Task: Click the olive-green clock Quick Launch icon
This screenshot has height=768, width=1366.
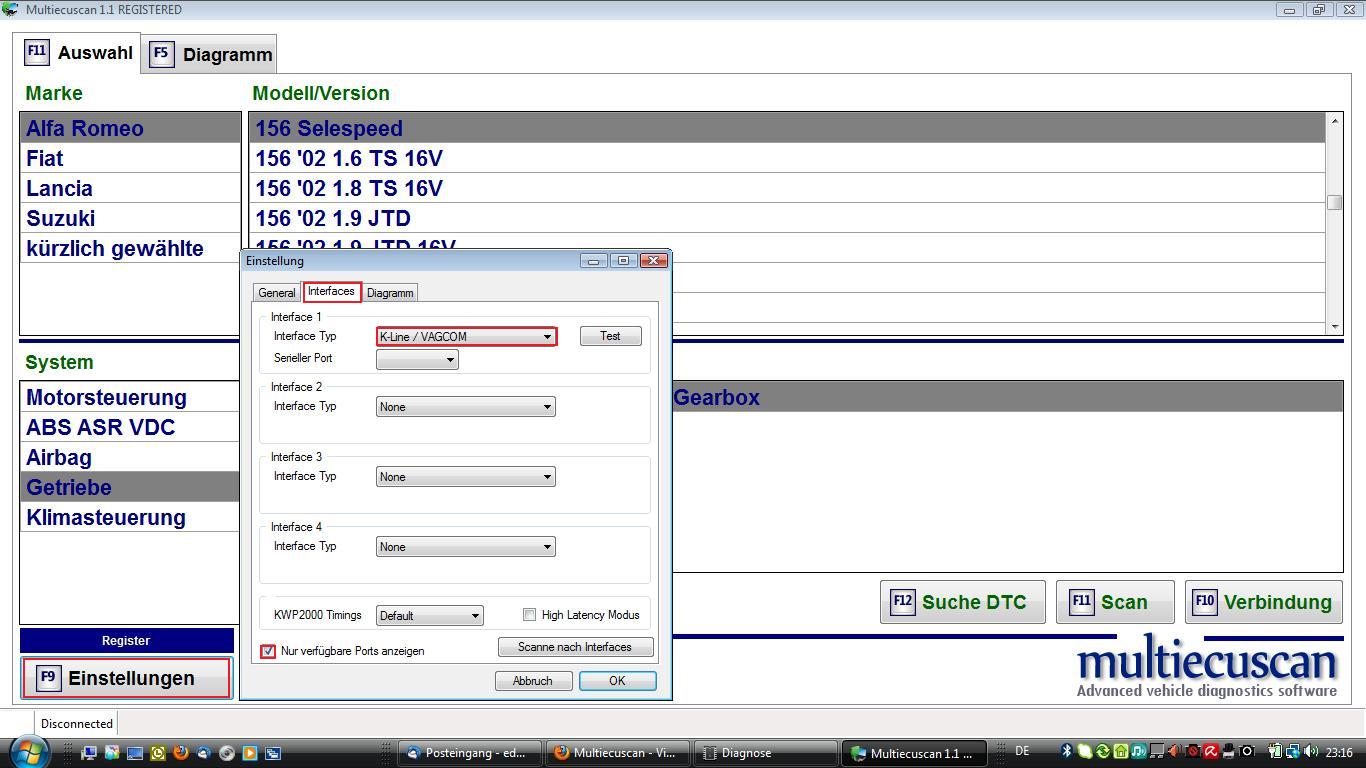Action: pyautogui.click(x=158, y=753)
